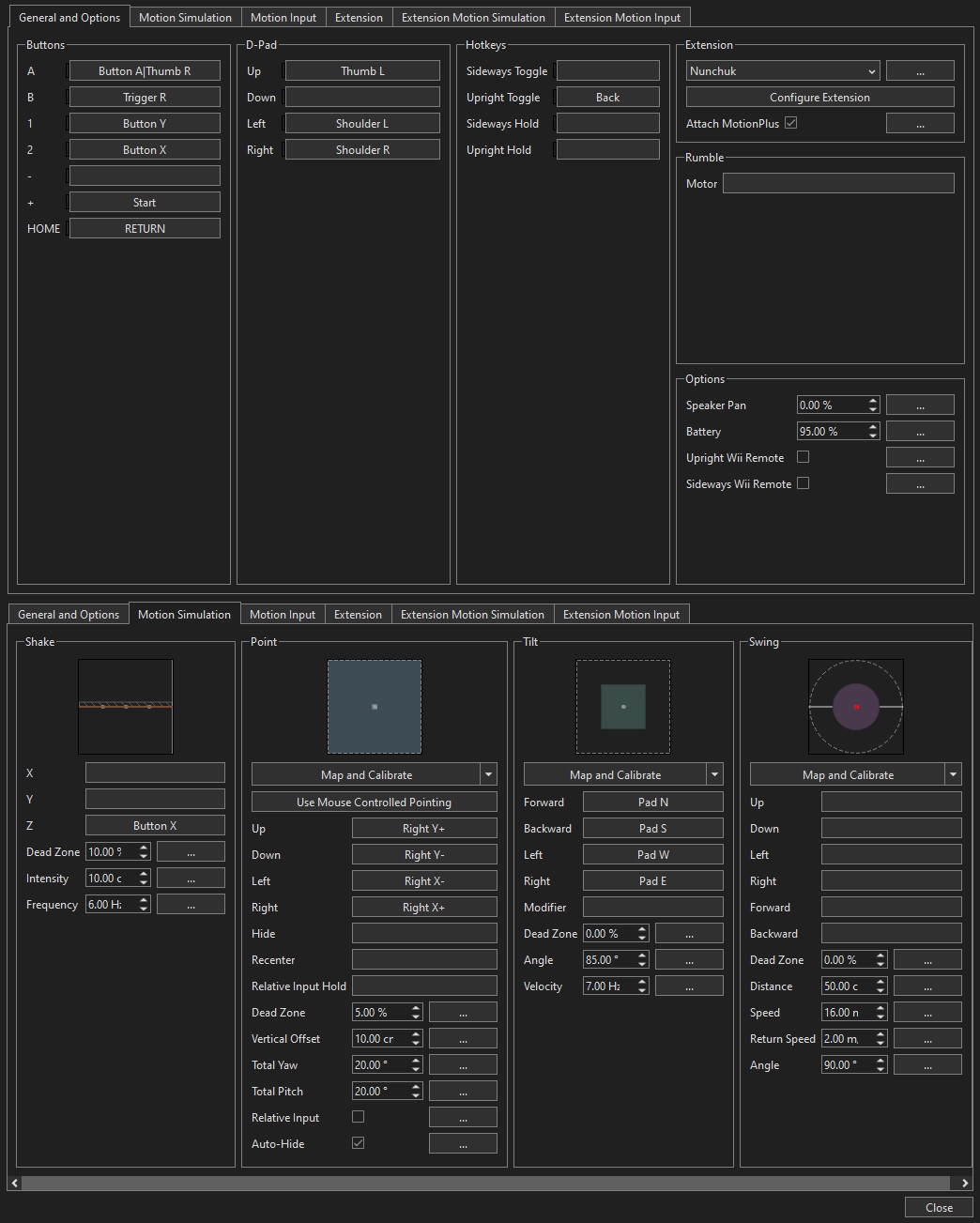Screen dimensions: 980x1223
Task: Open the Nunchuk extension dropdown
Action: [782, 71]
